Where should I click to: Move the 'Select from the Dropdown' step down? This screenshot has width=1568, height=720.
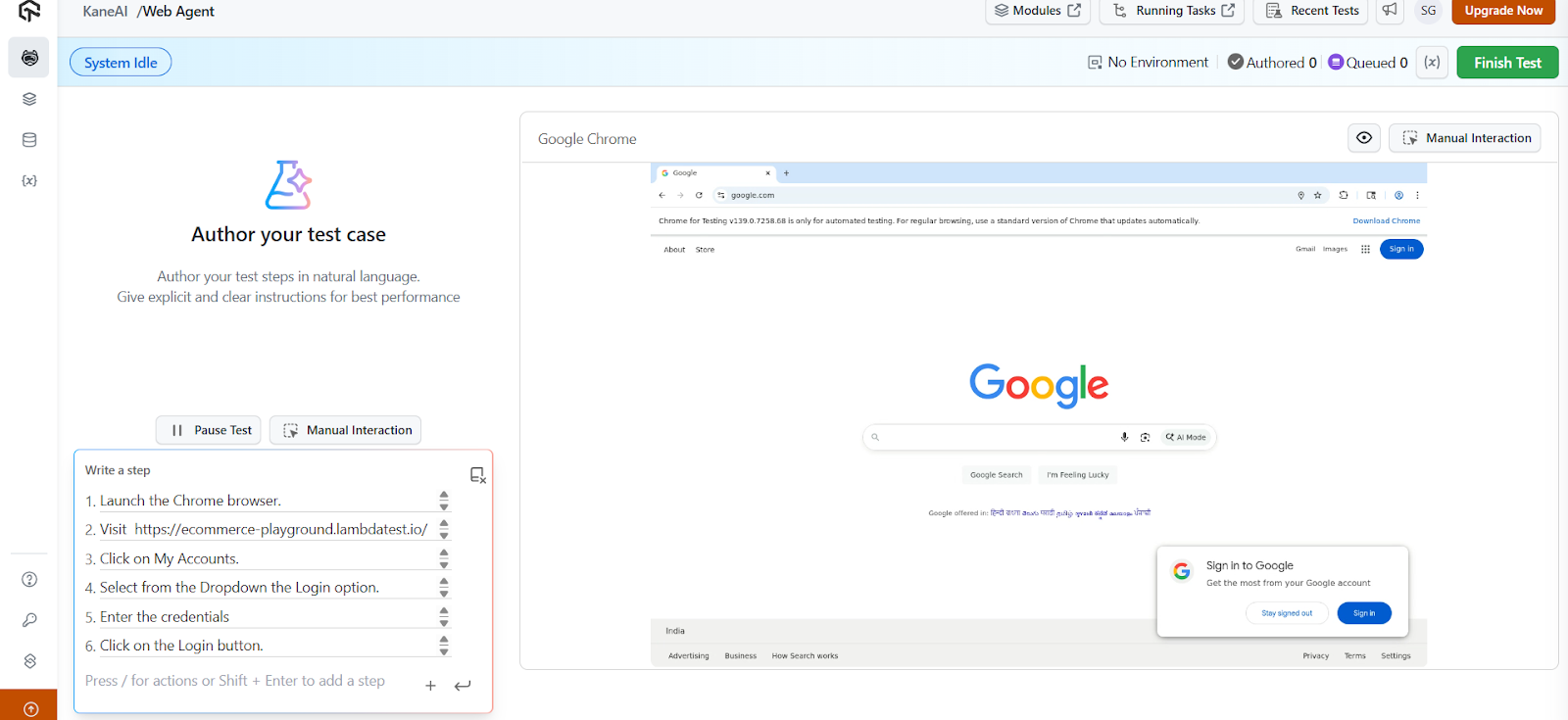tap(444, 594)
